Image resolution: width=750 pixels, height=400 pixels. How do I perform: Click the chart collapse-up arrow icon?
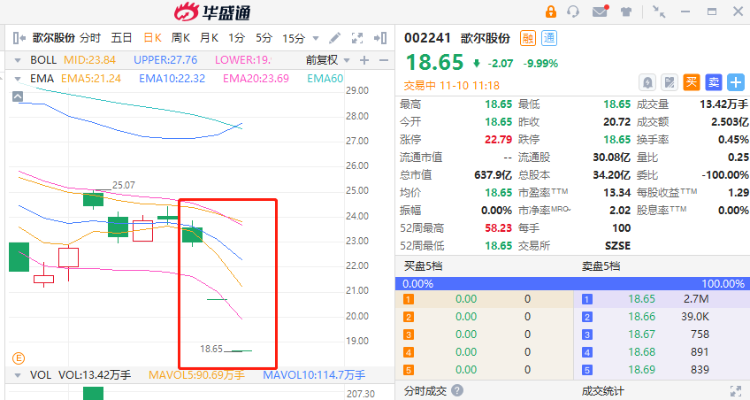(17, 97)
